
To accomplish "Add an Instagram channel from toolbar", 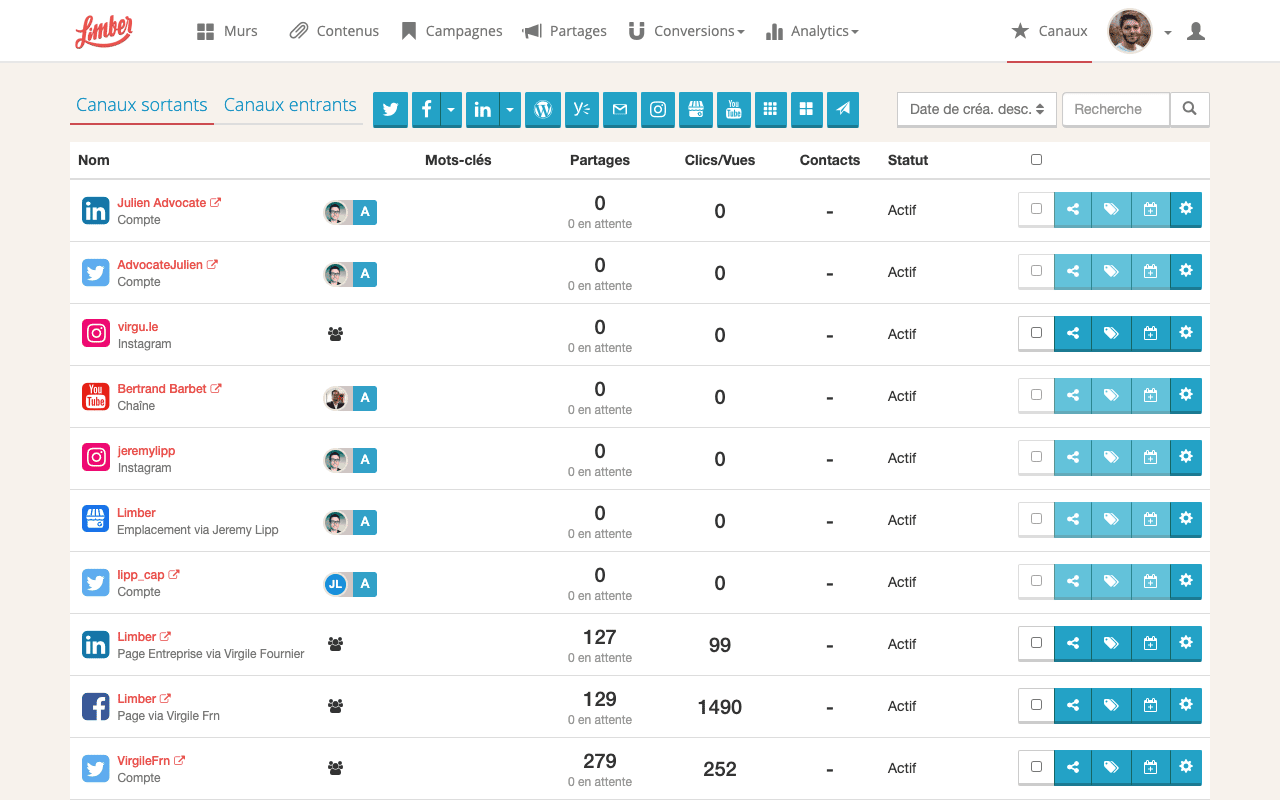I will point(658,109).
